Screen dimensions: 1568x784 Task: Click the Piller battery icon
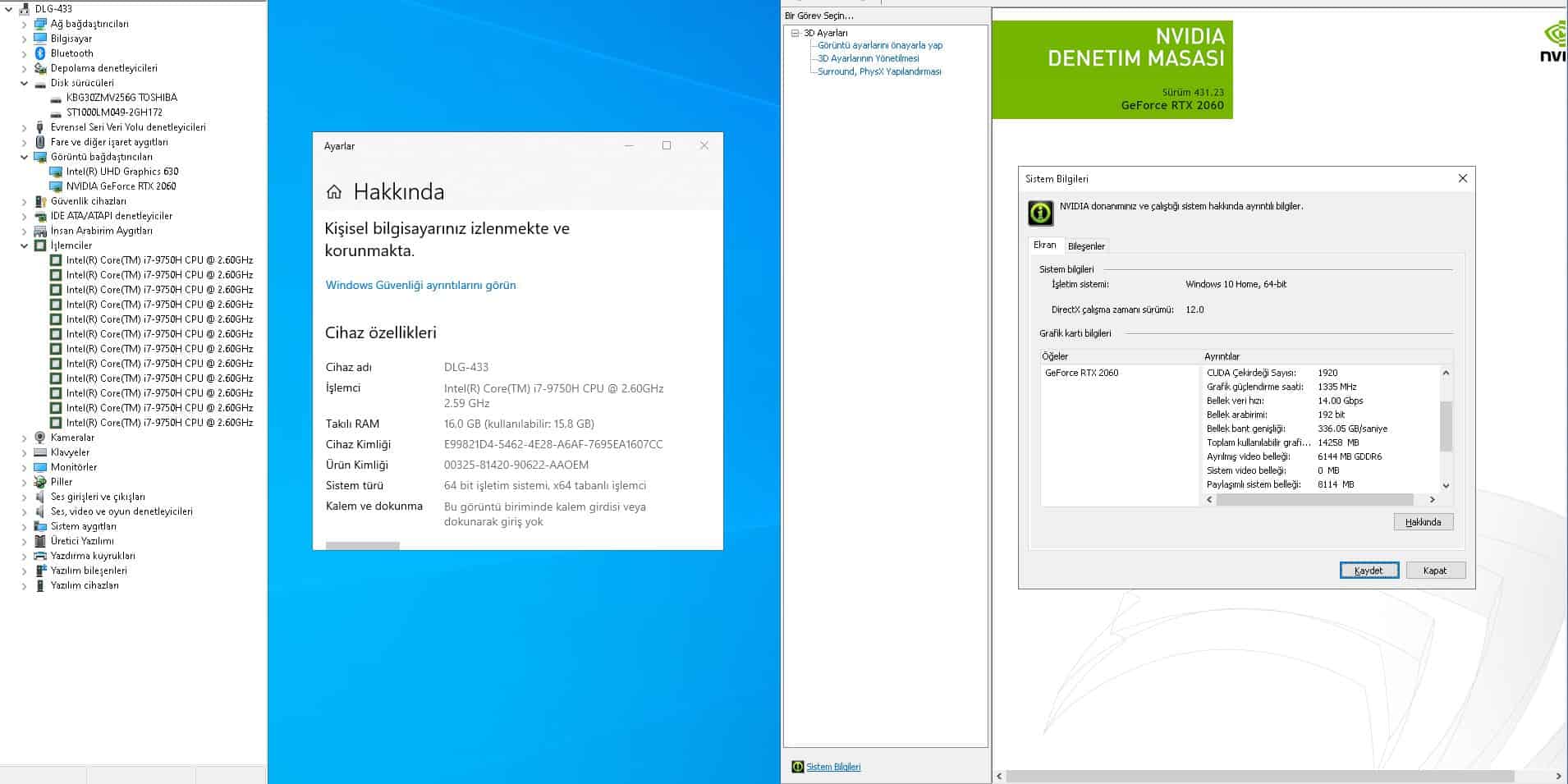click(x=40, y=482)
